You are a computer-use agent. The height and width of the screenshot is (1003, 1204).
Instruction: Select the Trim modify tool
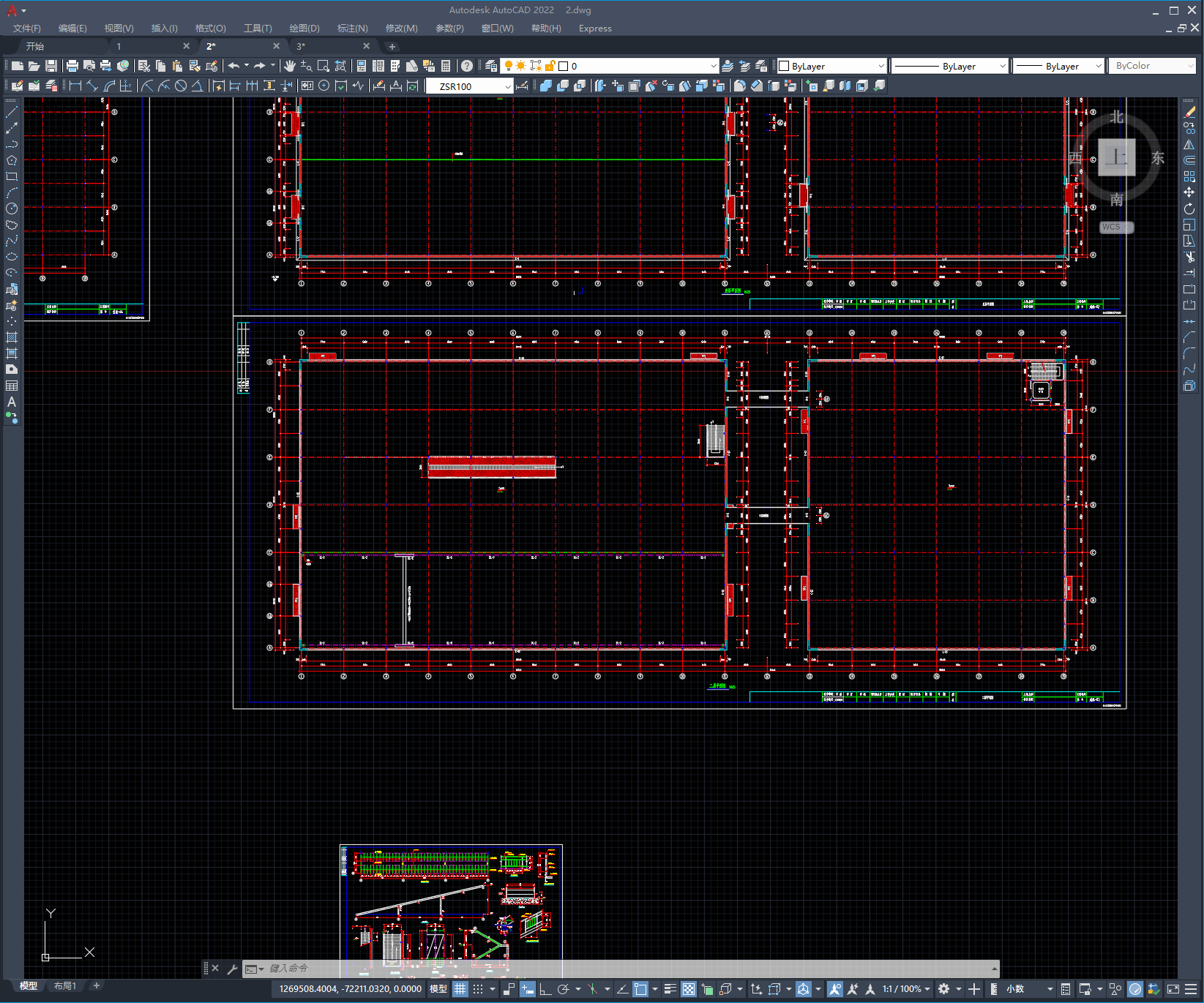point(1189,257)
